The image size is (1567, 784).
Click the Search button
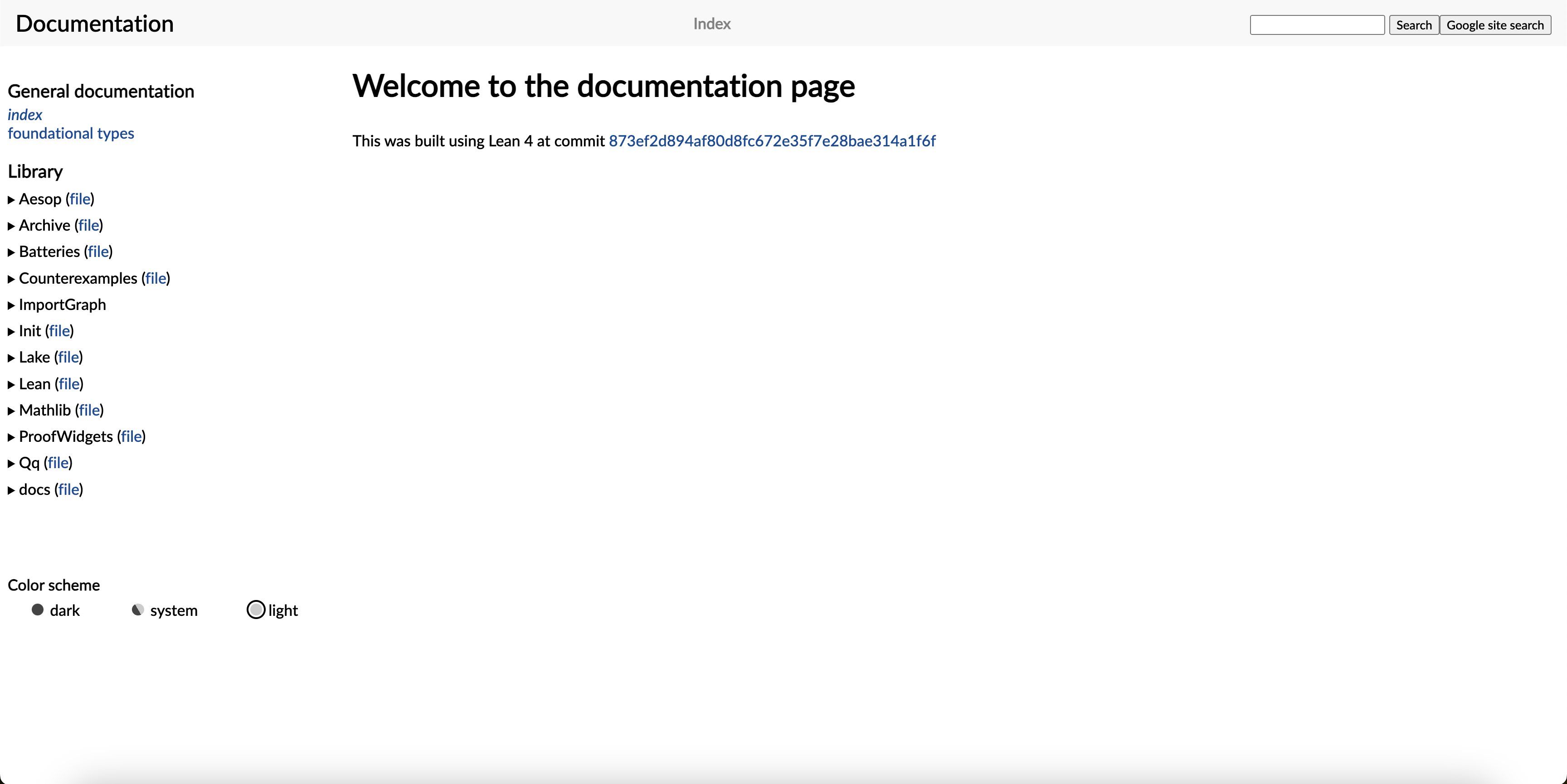click(x=1414, y=25)
